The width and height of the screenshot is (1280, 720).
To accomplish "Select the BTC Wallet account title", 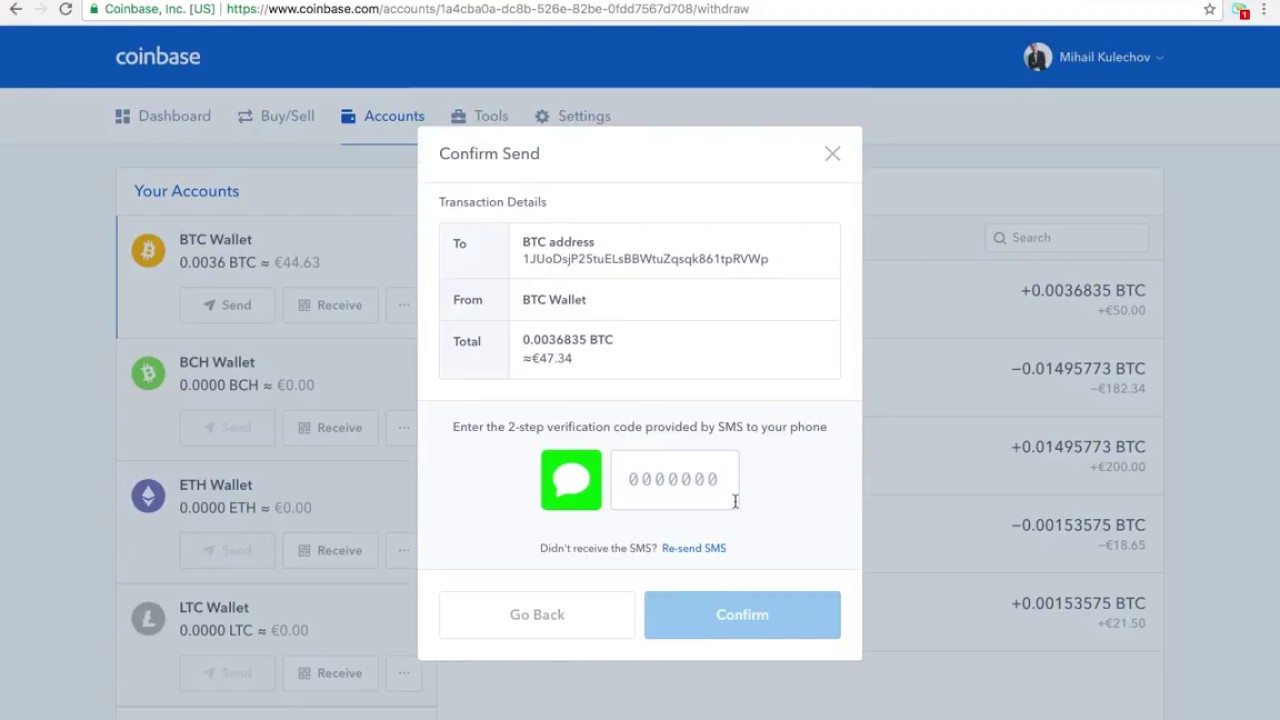I will 215,240.
